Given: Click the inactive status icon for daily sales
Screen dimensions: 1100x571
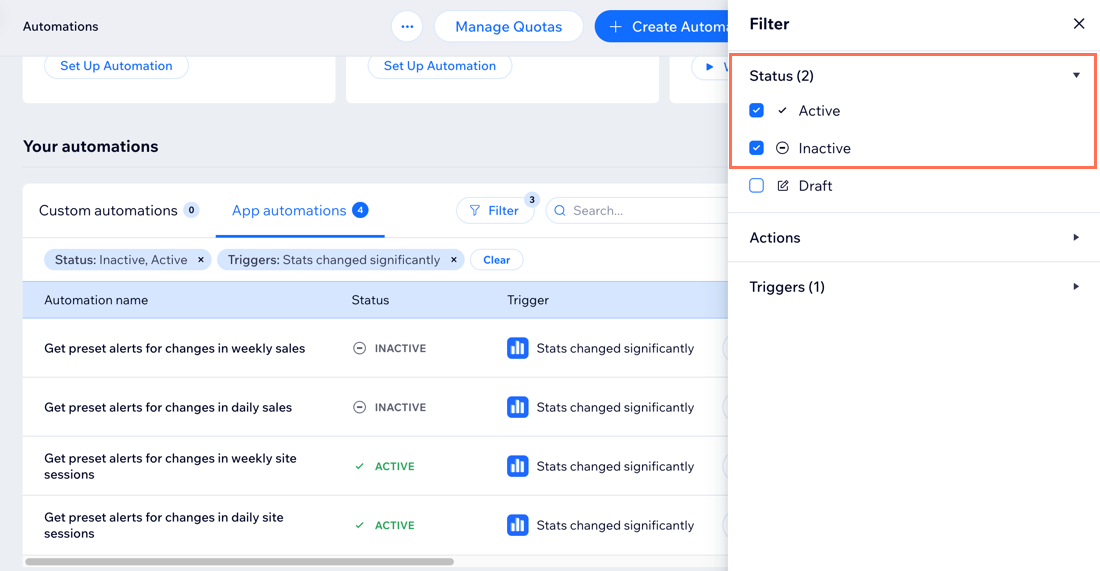Looking at the screenshot, I should tap(360, 408).
